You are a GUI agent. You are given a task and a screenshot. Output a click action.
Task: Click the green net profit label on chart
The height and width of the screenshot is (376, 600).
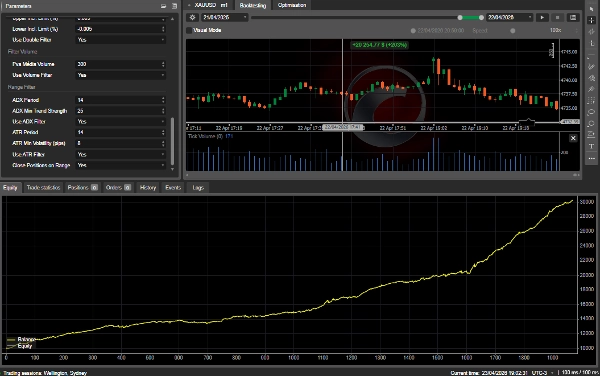point(380,45)
